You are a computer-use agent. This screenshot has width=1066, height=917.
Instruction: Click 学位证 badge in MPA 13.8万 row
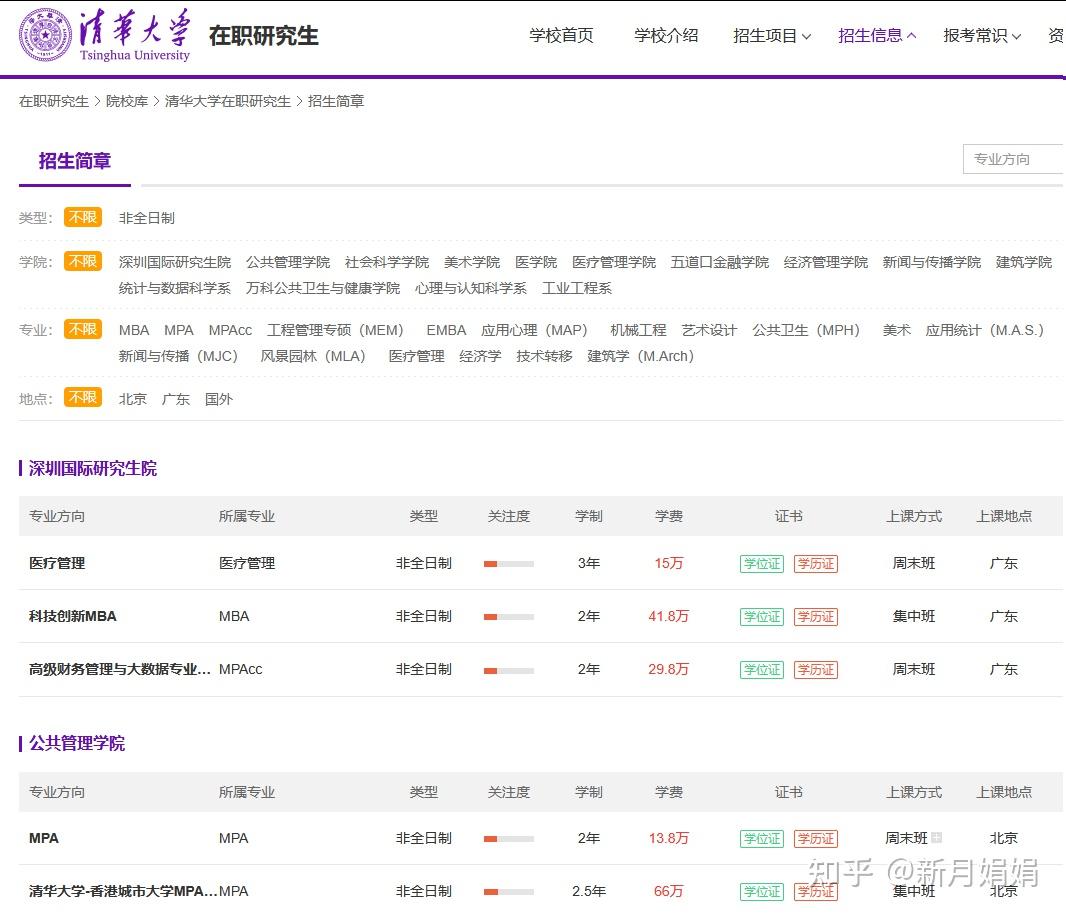point(762,839)
